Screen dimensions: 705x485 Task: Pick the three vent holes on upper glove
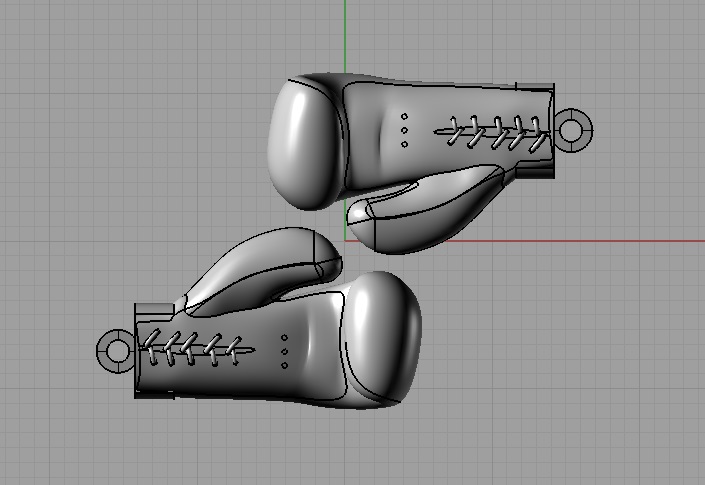[x=404, y=130]
